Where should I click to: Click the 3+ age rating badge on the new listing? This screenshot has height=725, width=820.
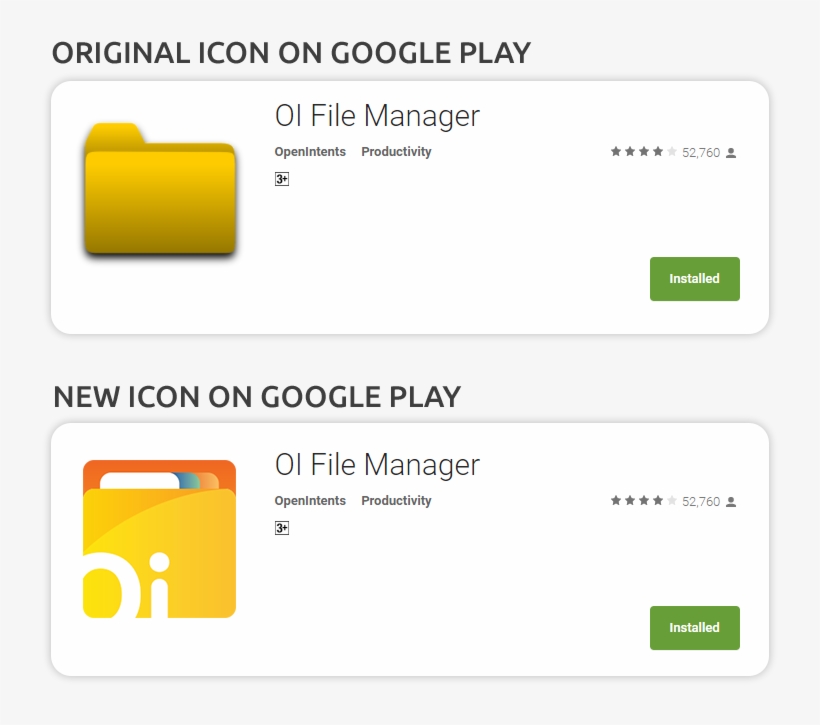point(281,528)
